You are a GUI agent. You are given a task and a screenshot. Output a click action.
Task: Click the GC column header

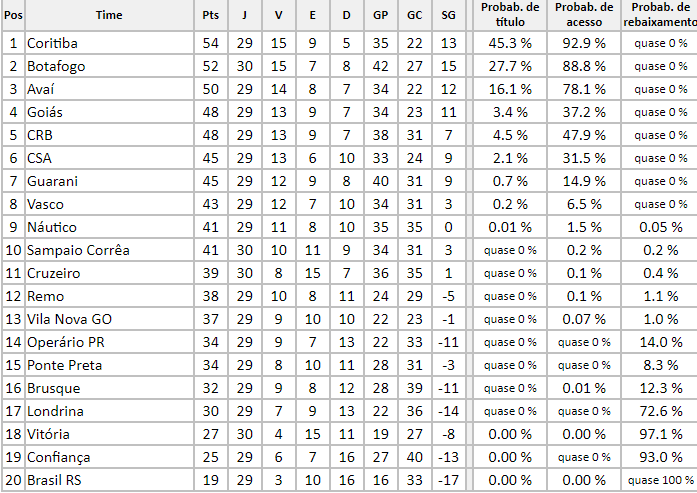(x=414, y=15)
